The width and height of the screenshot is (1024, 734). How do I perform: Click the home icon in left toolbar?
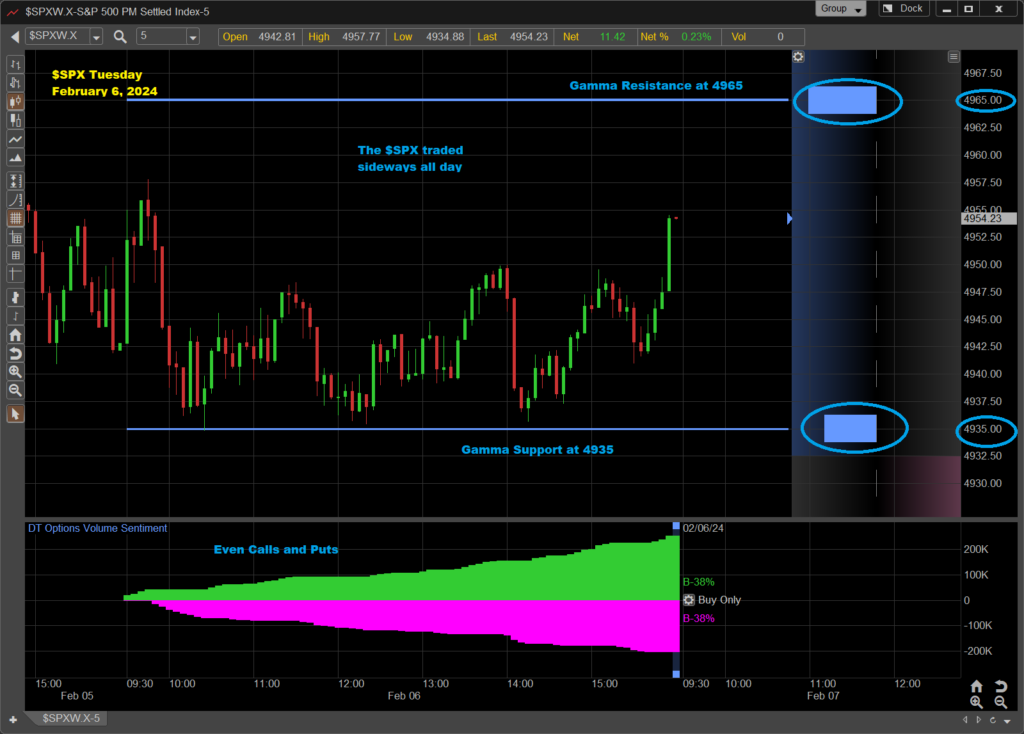15,335
